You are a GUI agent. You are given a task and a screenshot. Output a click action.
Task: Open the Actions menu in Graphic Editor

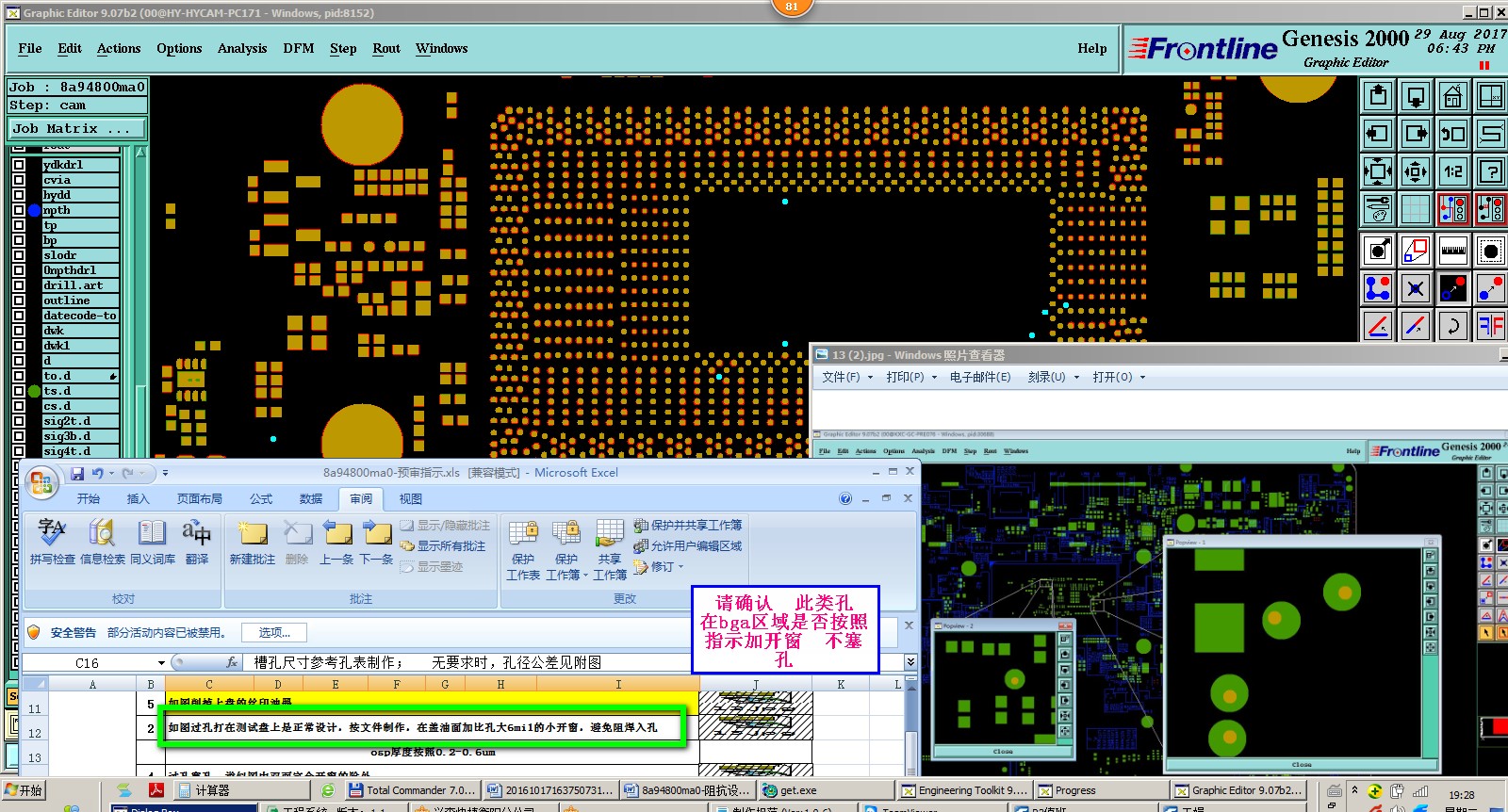[119, 48]
